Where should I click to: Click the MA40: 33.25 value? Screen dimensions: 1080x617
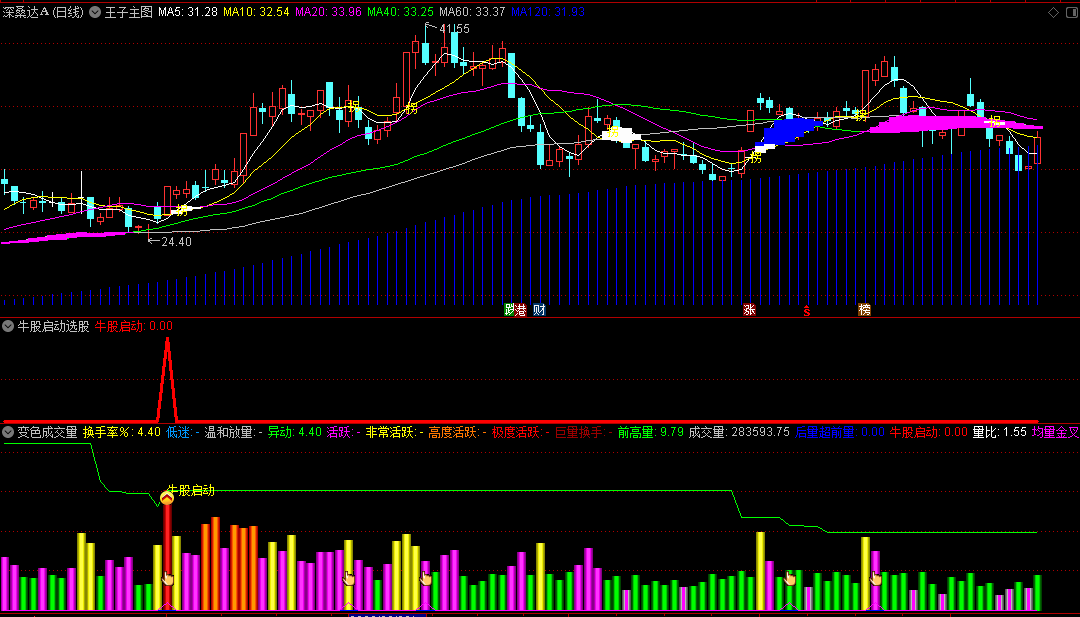pos(401,12)
